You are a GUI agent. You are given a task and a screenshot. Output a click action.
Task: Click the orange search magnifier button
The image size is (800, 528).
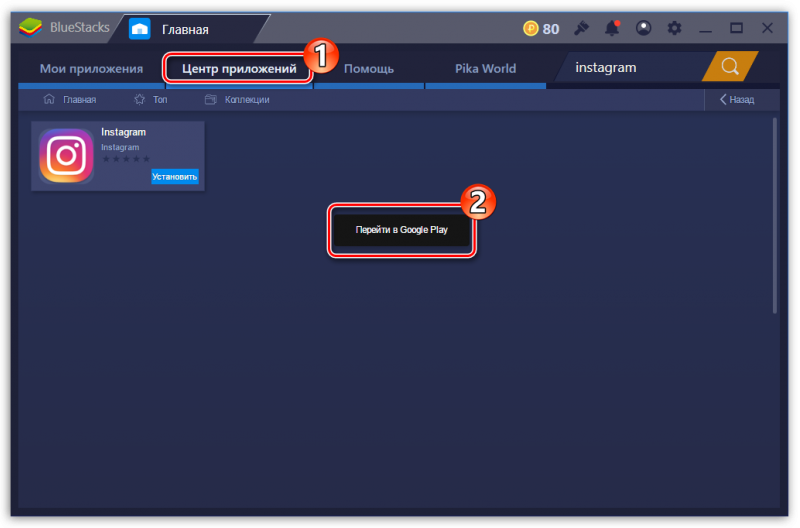tap(730, 66)
